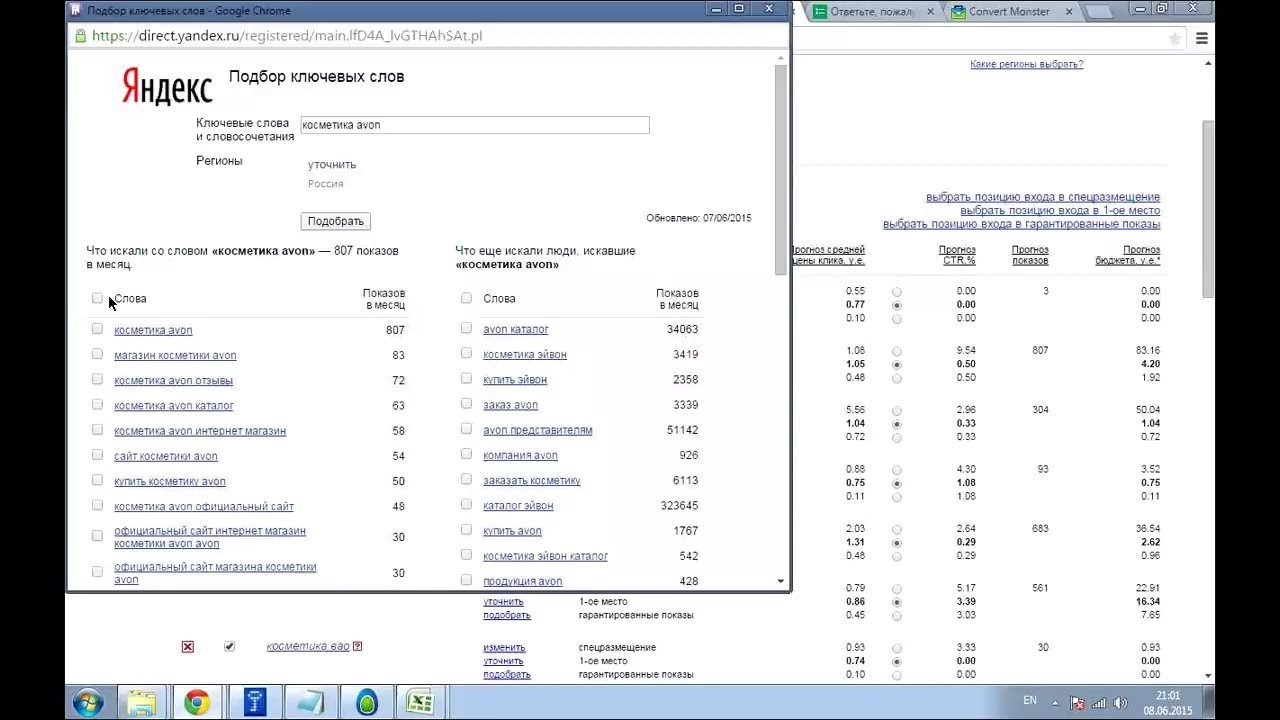Check the box for косметика avon, 807 показов
This screenshot has height=720, width=1280.
point(97,328)
